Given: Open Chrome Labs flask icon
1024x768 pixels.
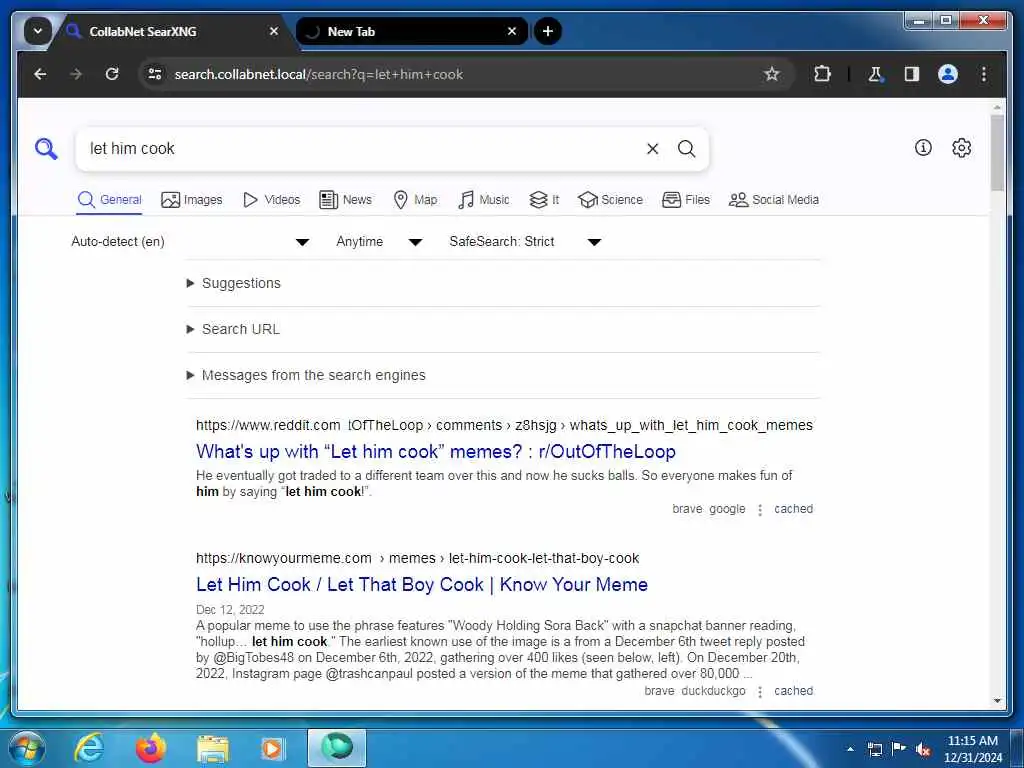Looking at the screenshot, I should [x=875, y=74].
